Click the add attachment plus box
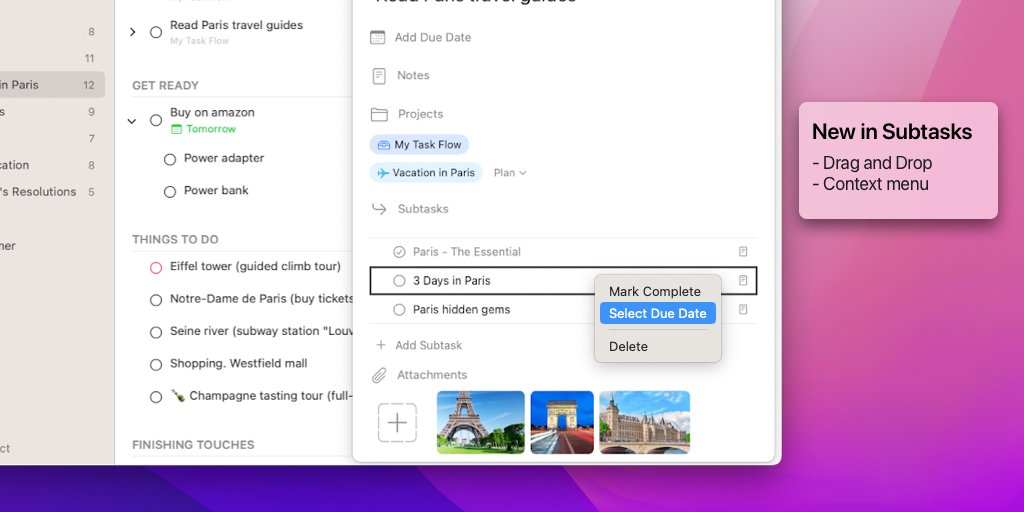Screen dimensions: 1024x512 tap(397, 423)
